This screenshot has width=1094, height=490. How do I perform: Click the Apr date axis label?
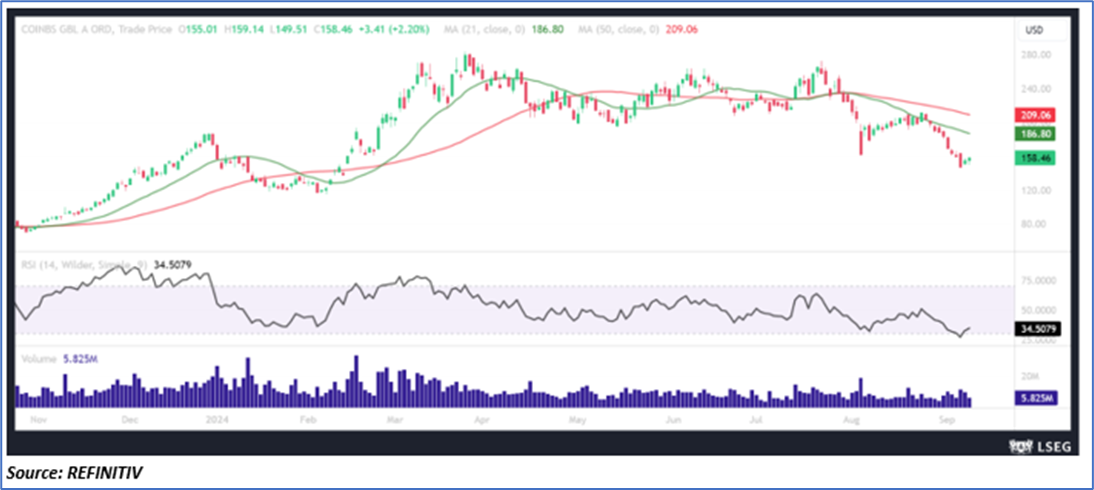(481, 421)
